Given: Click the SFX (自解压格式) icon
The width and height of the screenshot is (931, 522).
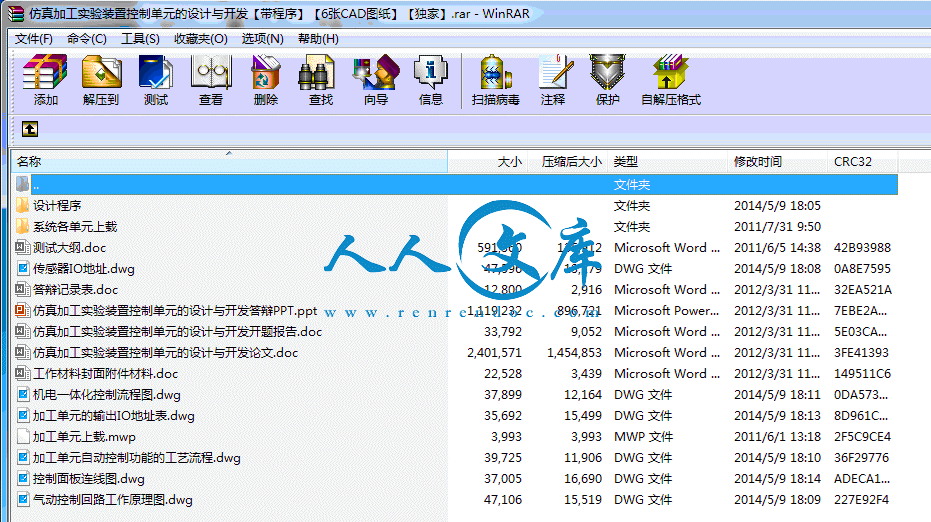Looking at the screenshot, I should (x=670, y=73).
